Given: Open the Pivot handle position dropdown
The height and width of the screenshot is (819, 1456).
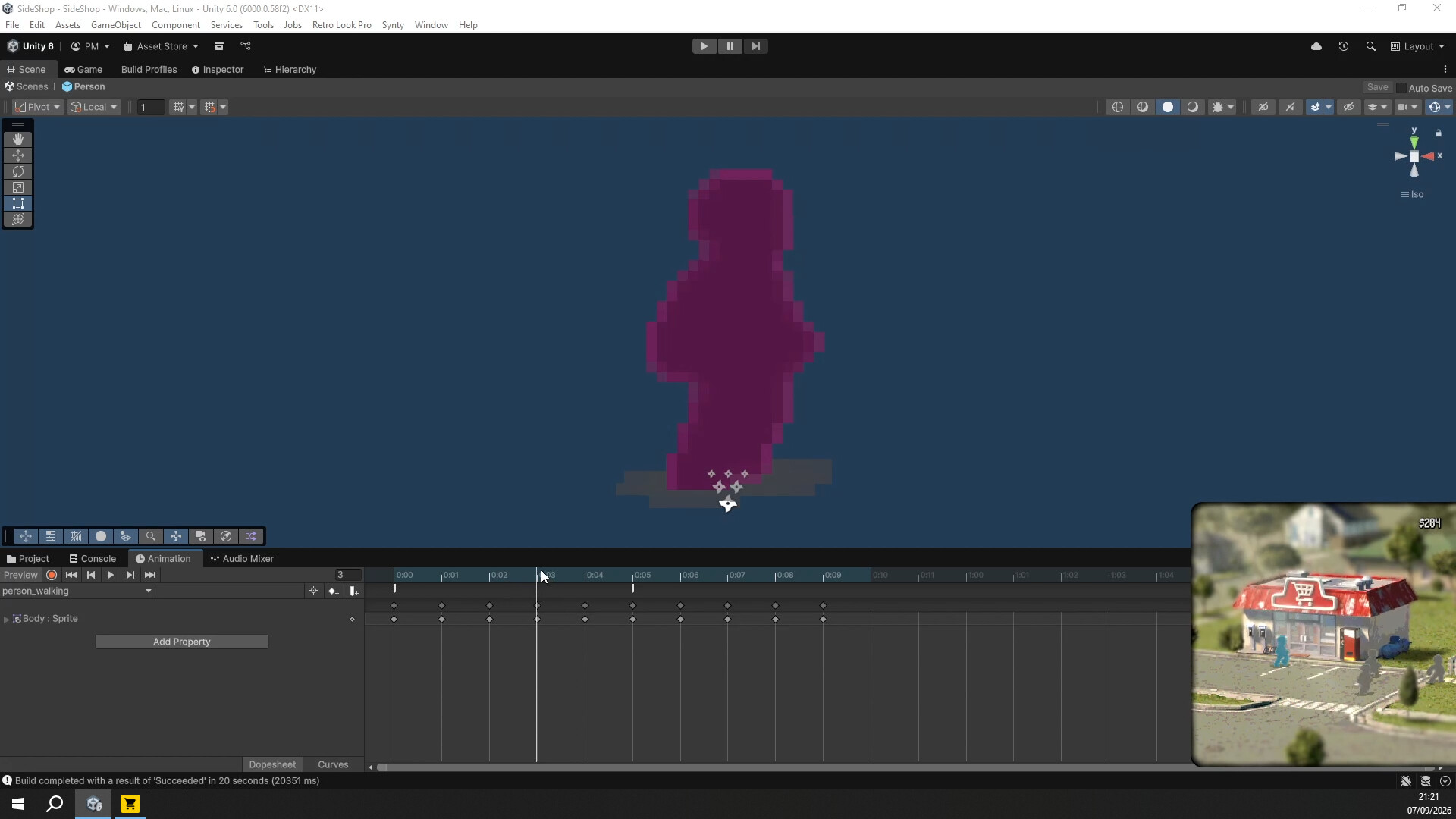Looking at the screenshot, I should tap(38, 108).
